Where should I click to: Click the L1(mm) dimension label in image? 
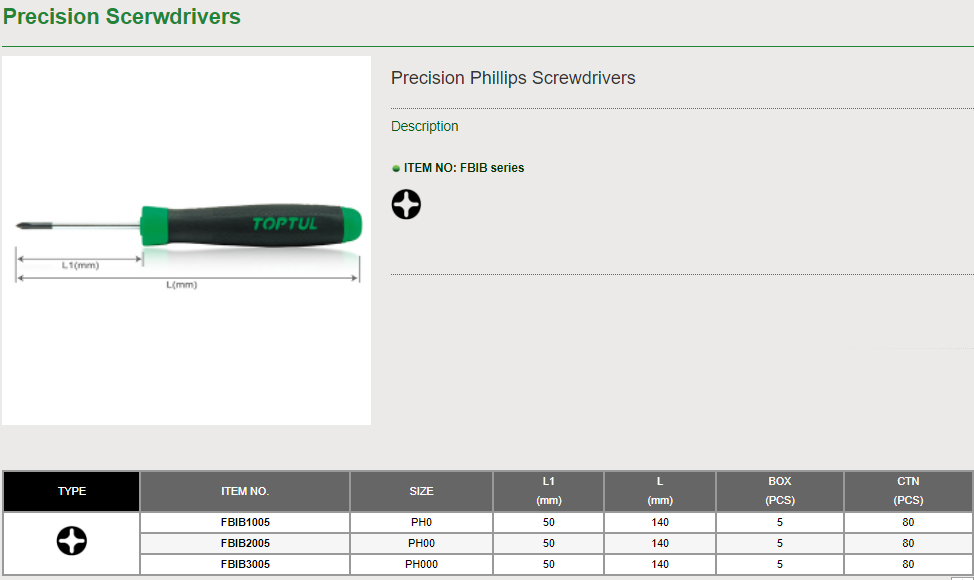click(80, 266)
